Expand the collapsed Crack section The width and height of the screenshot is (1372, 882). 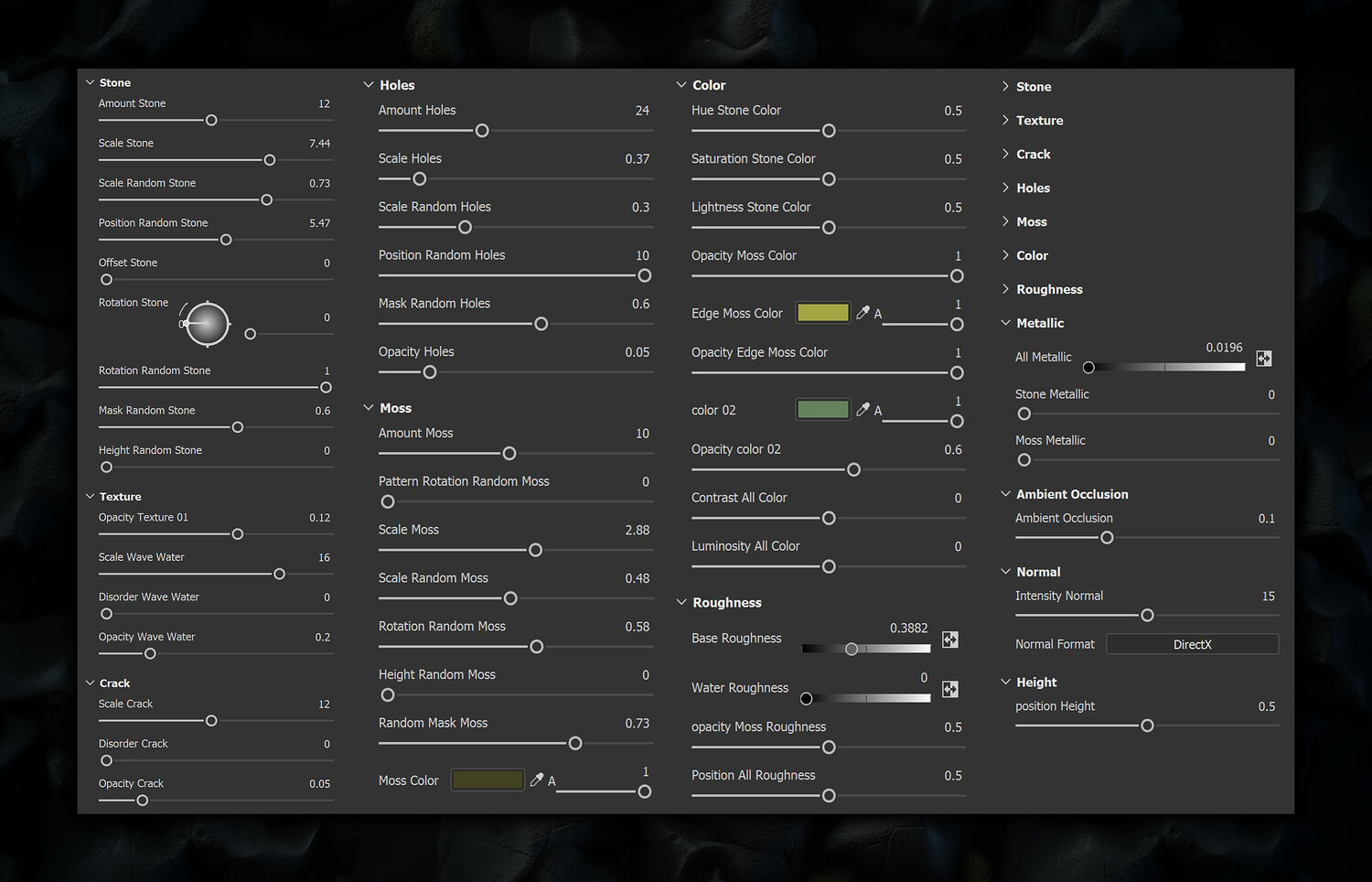click(1006, 154)
